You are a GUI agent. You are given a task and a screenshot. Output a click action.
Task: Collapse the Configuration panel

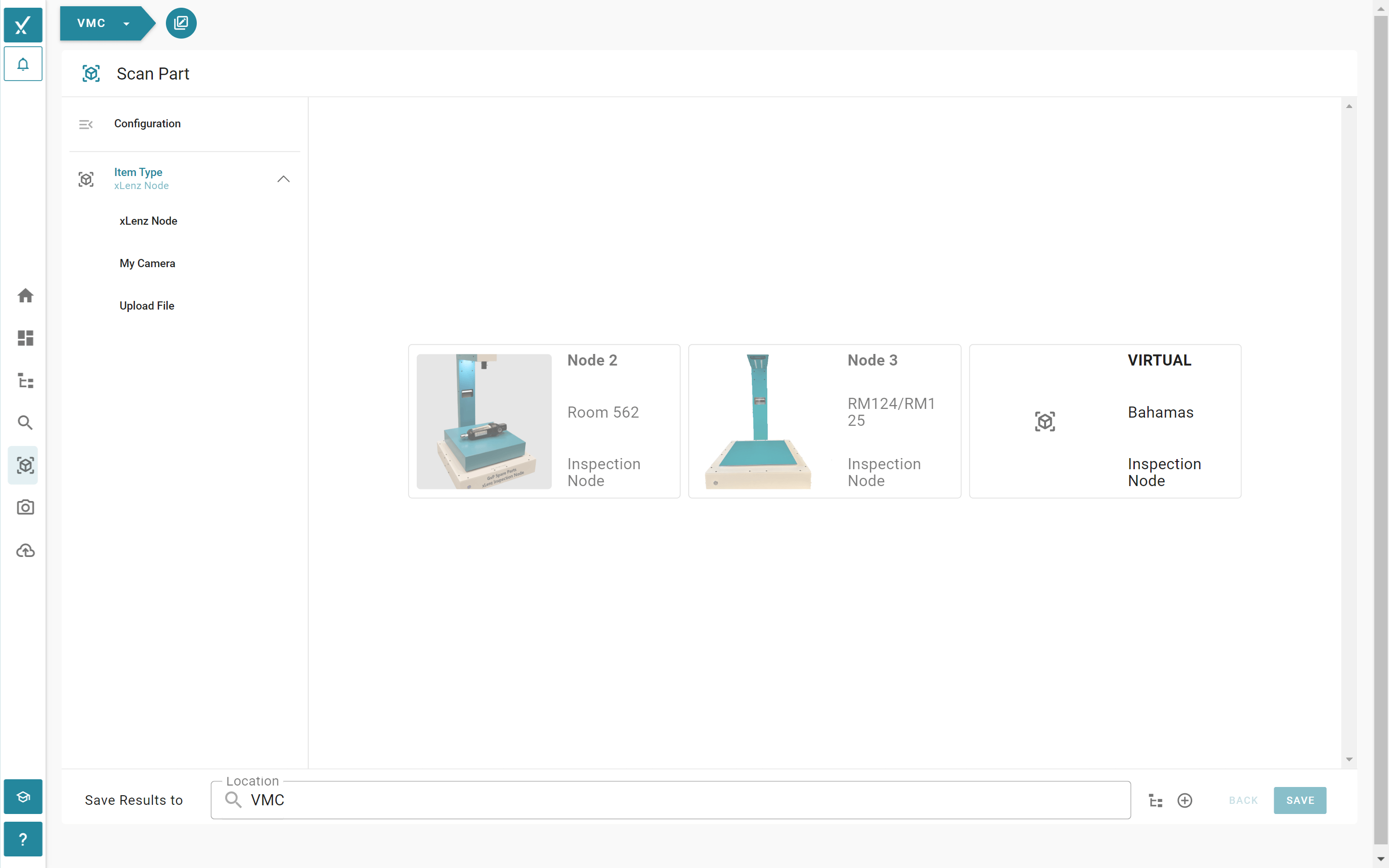coord(86,123)
